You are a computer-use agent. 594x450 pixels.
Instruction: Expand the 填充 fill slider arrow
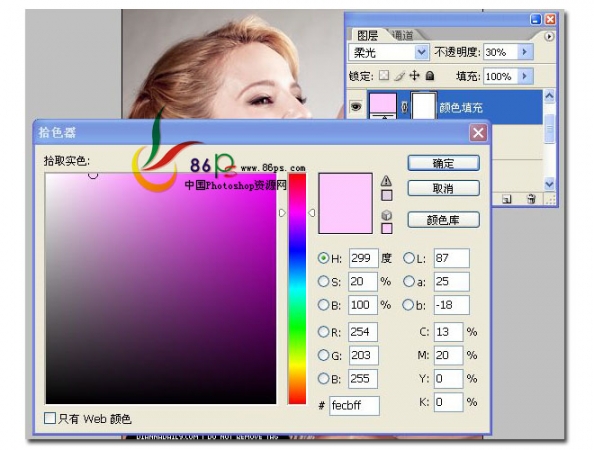pyautogui.click(x=525, y=76)
